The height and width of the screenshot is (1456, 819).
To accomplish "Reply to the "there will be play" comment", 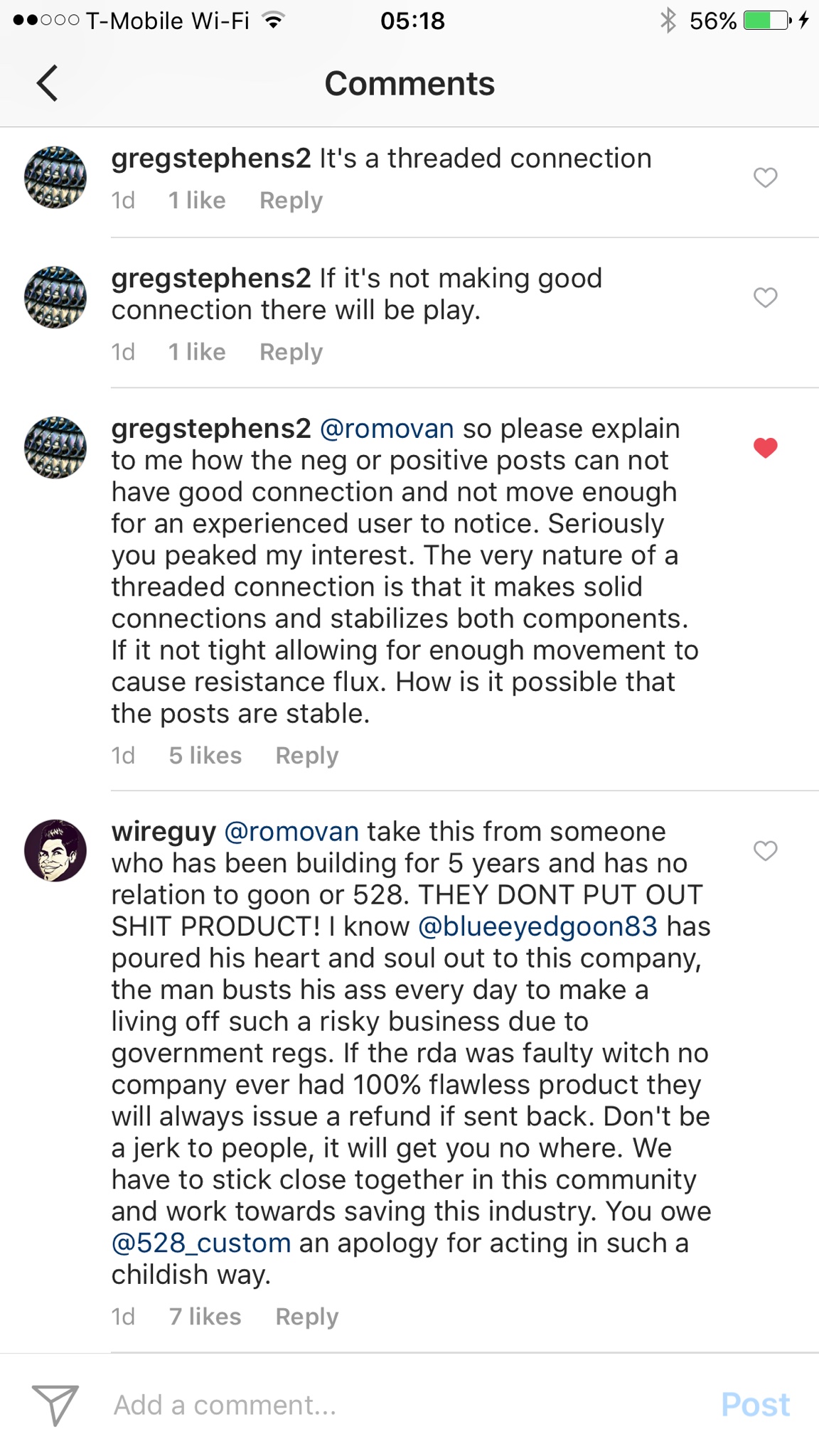I will tap(291, 352).
